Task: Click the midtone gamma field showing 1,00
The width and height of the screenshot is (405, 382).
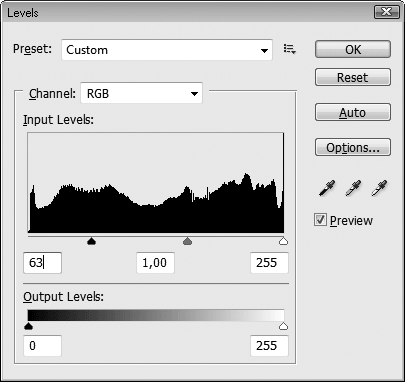Action: pyautogui.click(x=155, y=263)
